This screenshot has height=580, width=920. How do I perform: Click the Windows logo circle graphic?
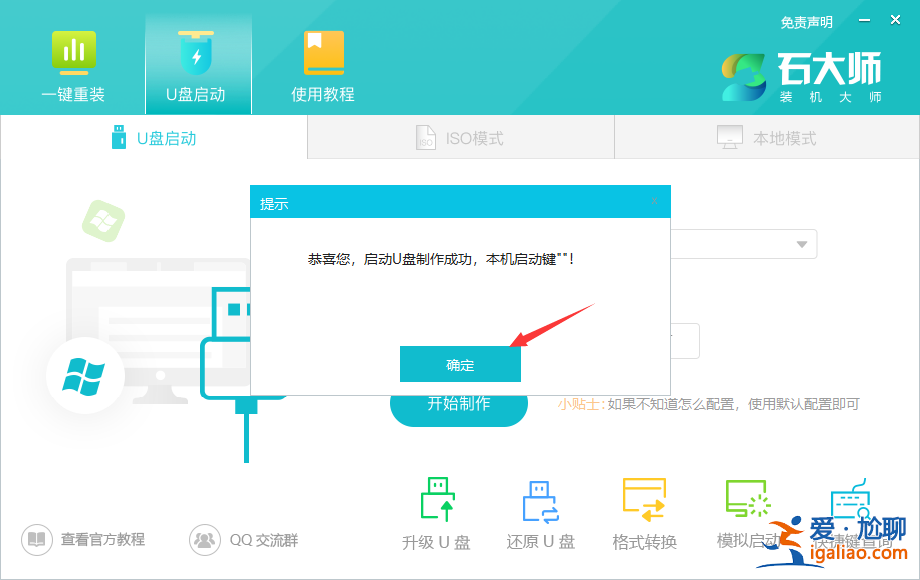[x=84, y=377]
